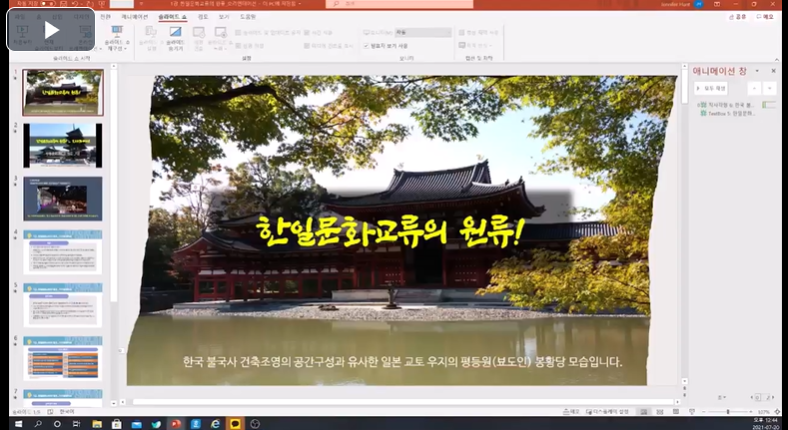The image size is (788, 430).
Task: Click the animation timing bar for 직사각형 6
Action: point(769,105)
